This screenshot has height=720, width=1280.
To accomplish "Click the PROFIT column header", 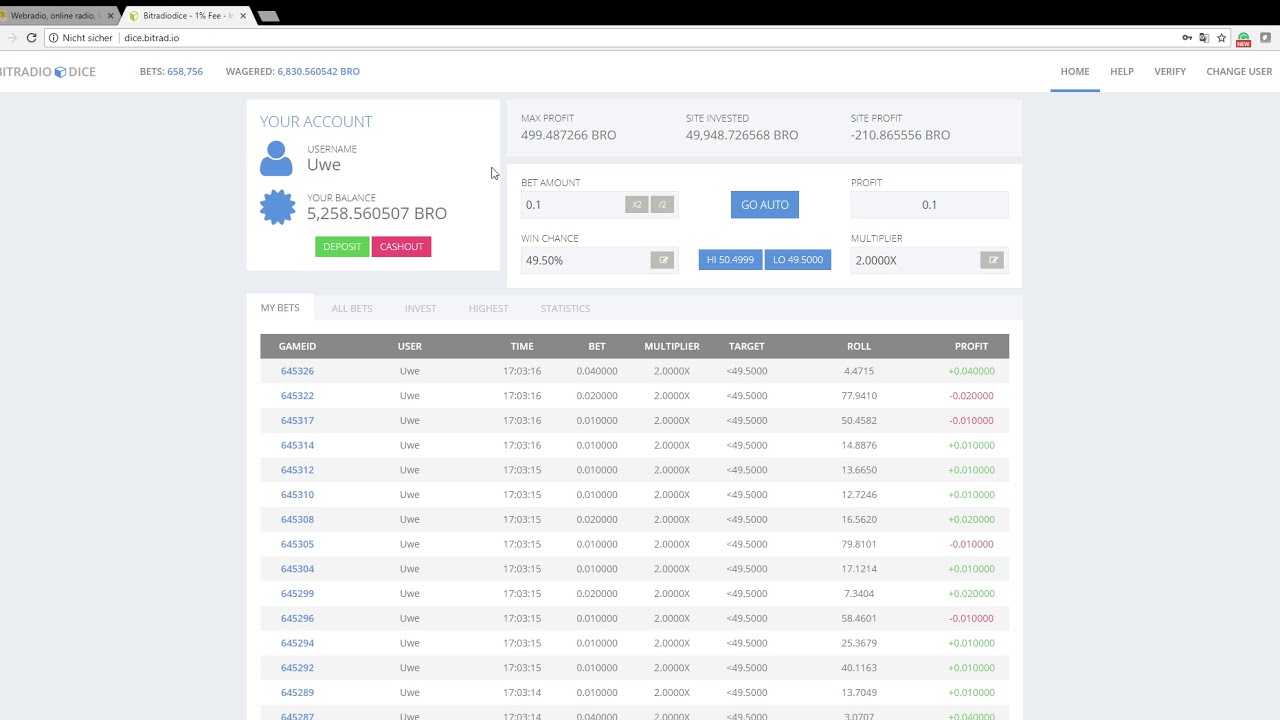I will pyautogui.click(x=971, y=347).
